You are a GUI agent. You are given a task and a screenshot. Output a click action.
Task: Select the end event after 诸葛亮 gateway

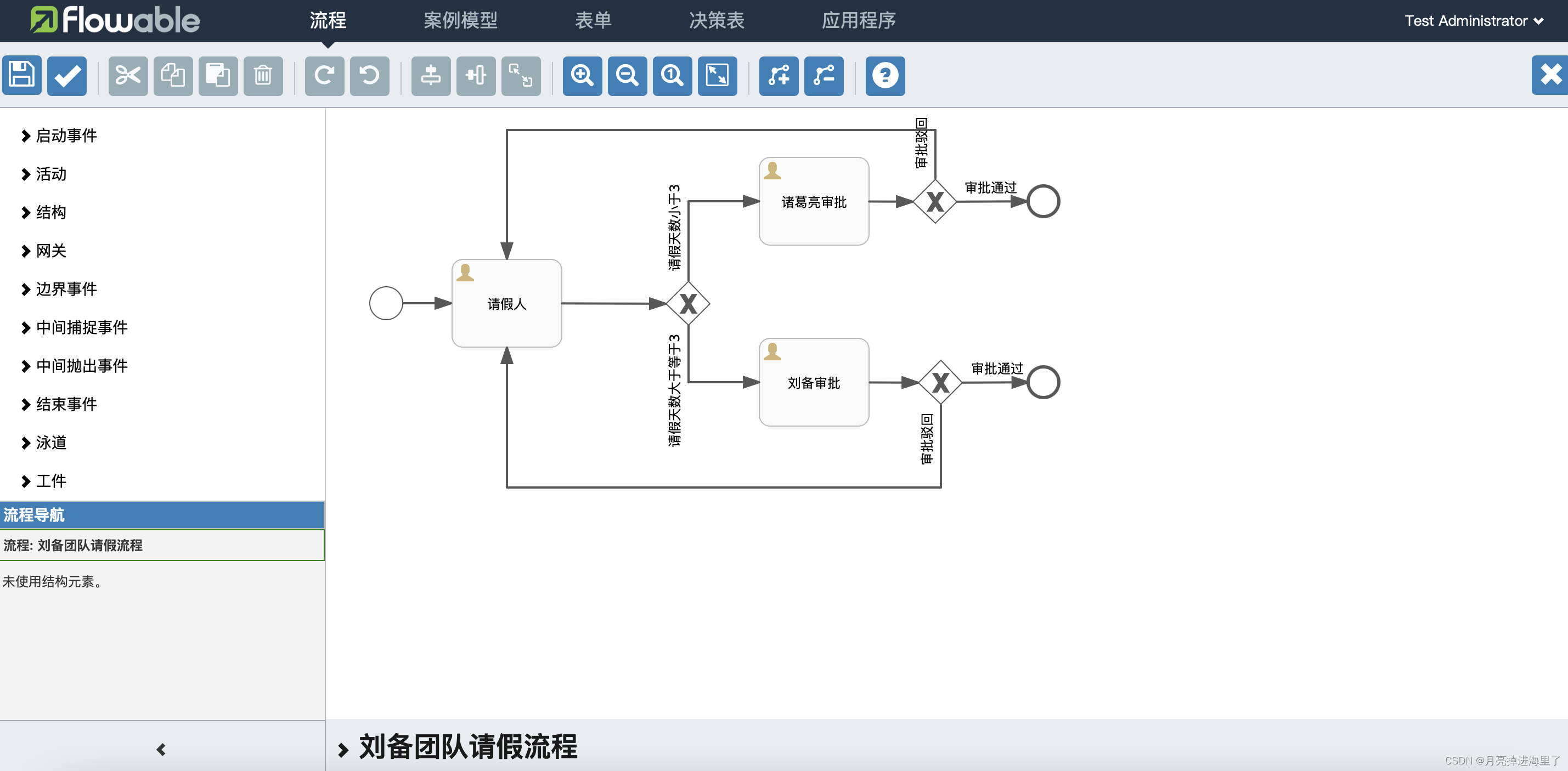coord(1044,201)
